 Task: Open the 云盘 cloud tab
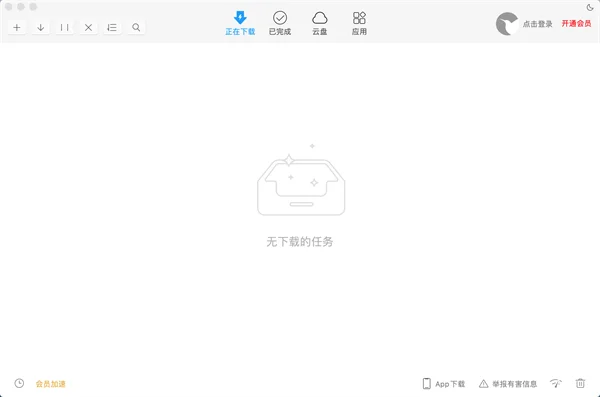(x=320, y=23)
